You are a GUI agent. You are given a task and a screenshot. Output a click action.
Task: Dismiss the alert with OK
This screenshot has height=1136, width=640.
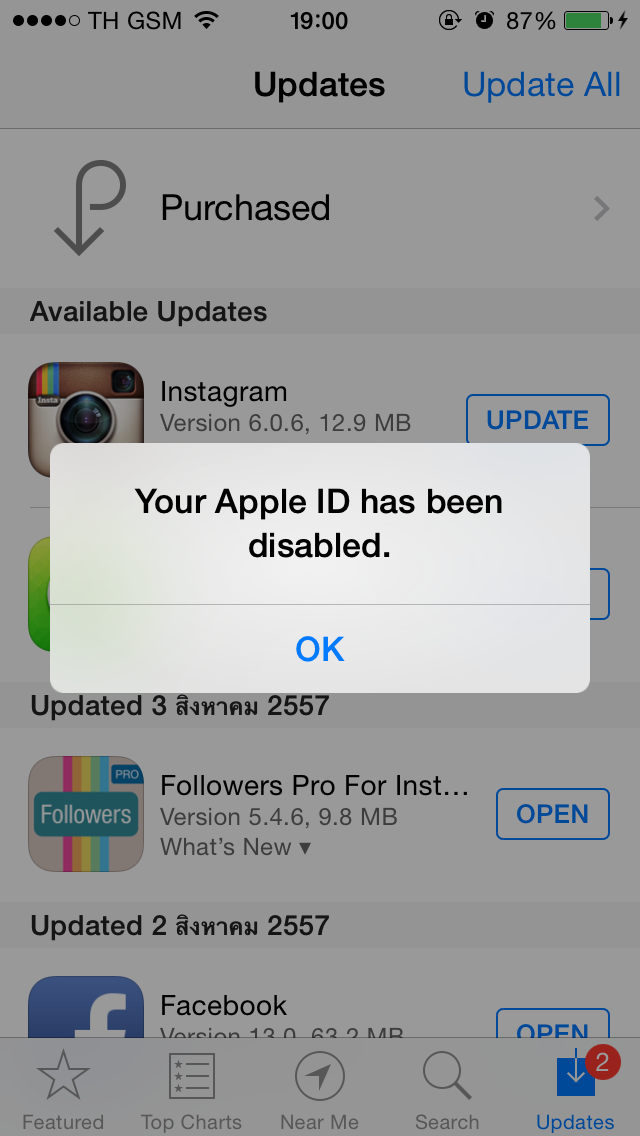point(320,648)
